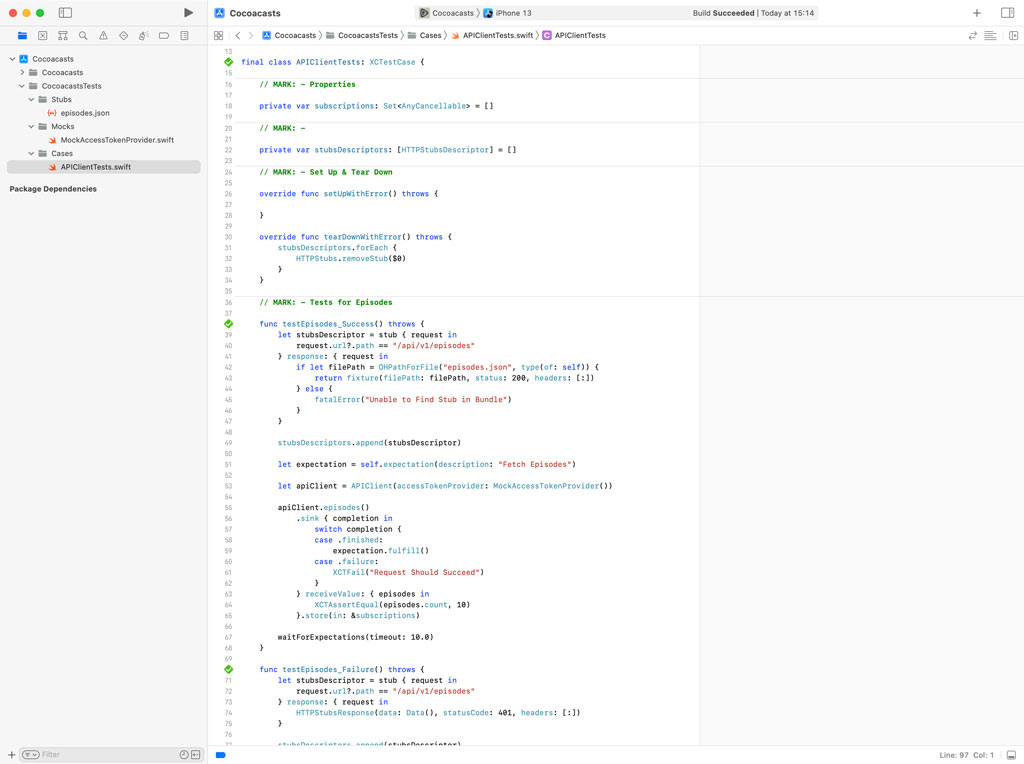
Task: Show the Breakpoint navigator icon
Action: click(163, 35)
